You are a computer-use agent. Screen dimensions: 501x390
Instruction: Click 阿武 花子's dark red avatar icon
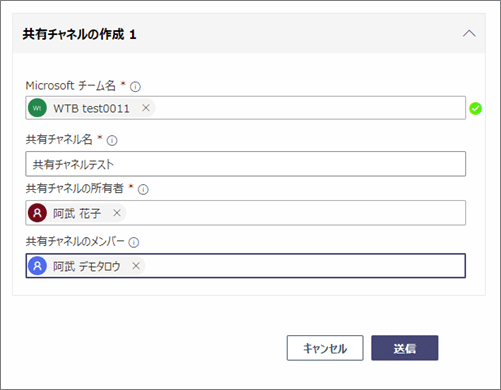pos(37,213)
